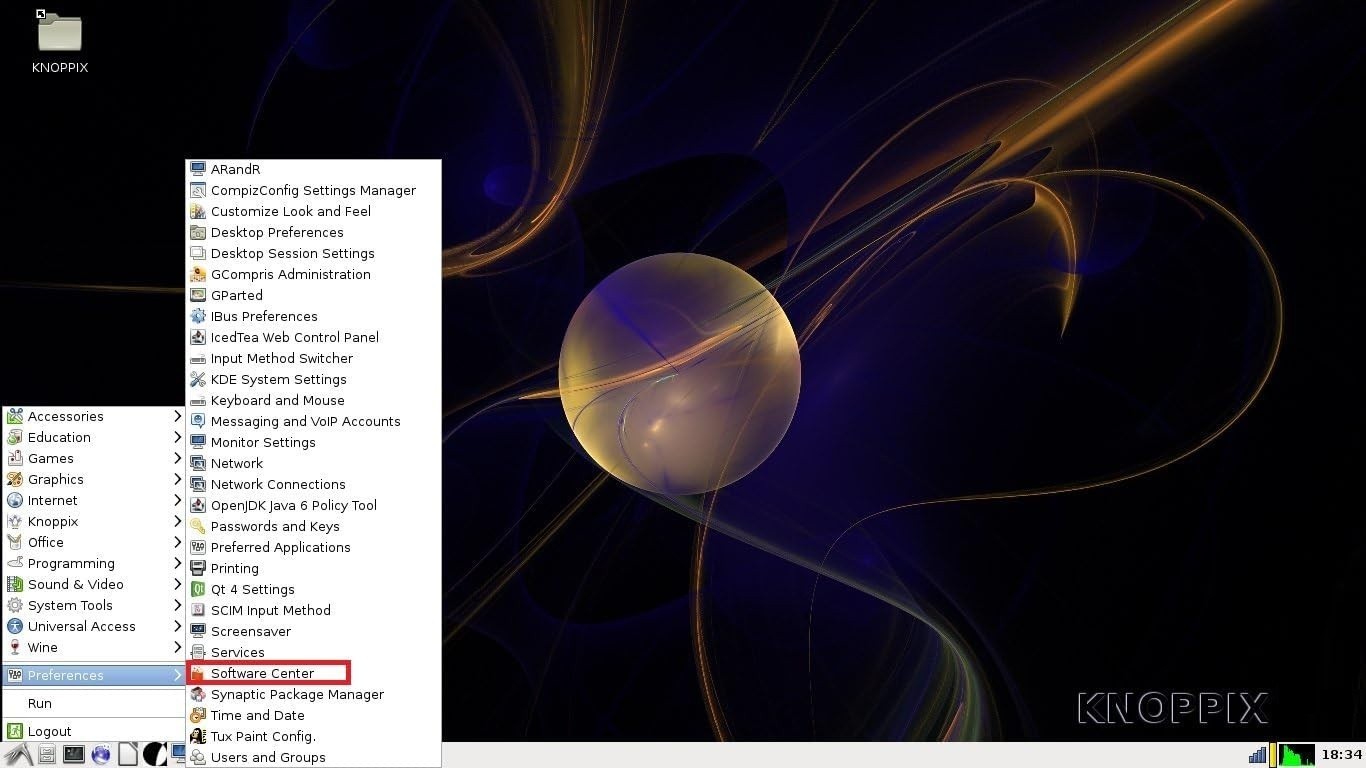The image size is (1366, 768).
Task: Open Messaging and VoIP Accounts
Action: pyautogui.click(x=313, y=421)
